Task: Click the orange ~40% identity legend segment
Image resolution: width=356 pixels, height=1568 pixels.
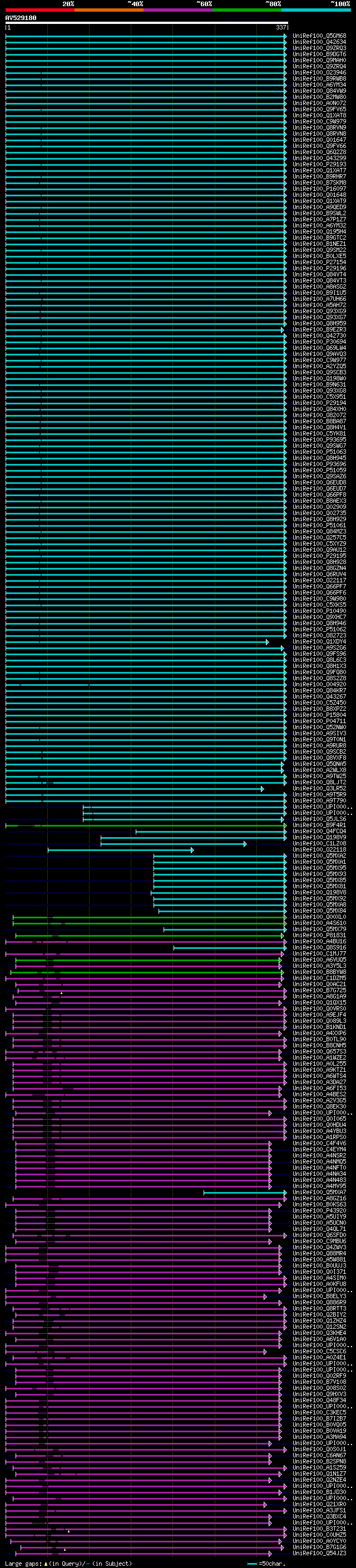Action: (x=109, y=10)
